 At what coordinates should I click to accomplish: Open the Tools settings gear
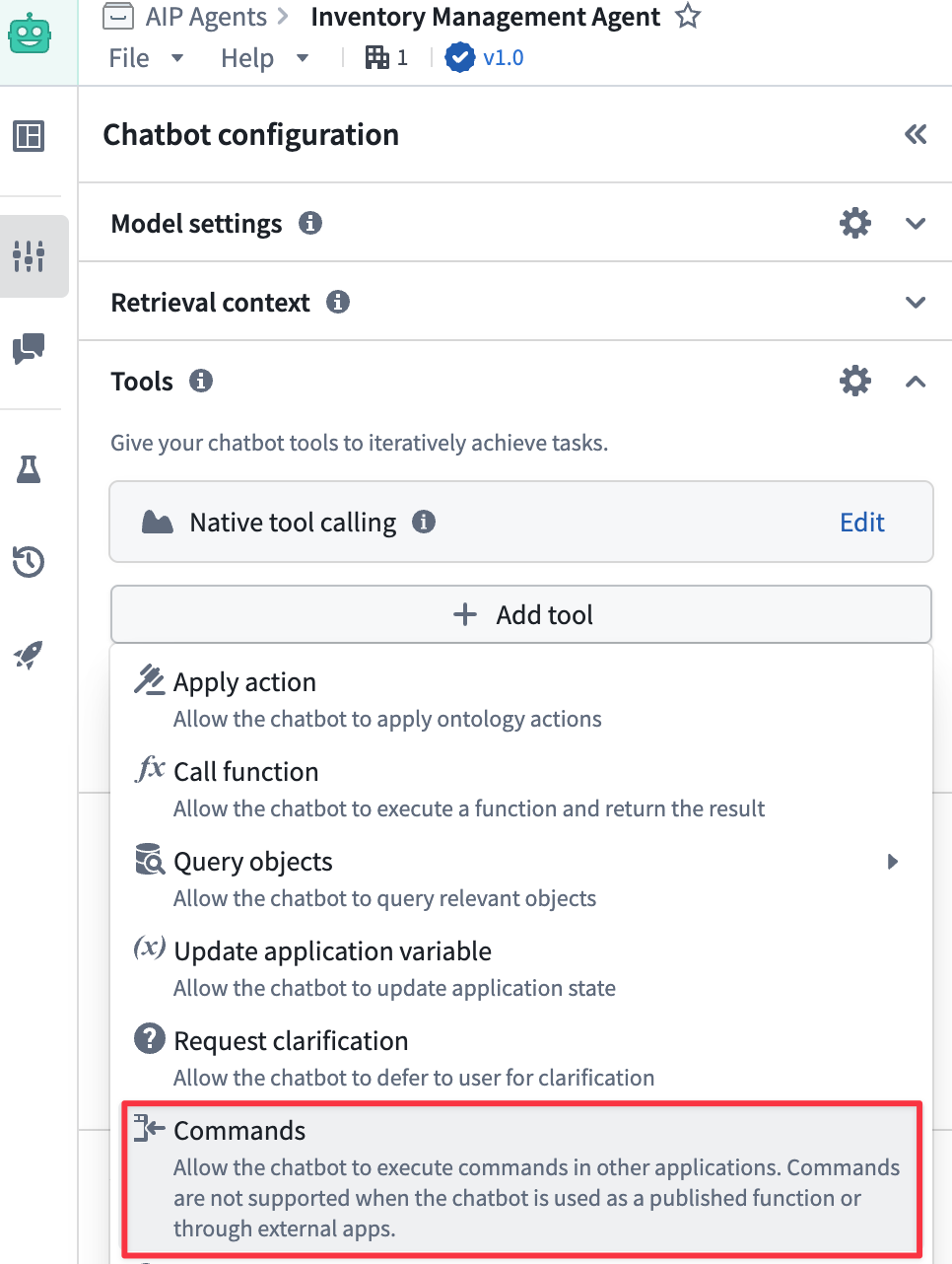point(854,381)
